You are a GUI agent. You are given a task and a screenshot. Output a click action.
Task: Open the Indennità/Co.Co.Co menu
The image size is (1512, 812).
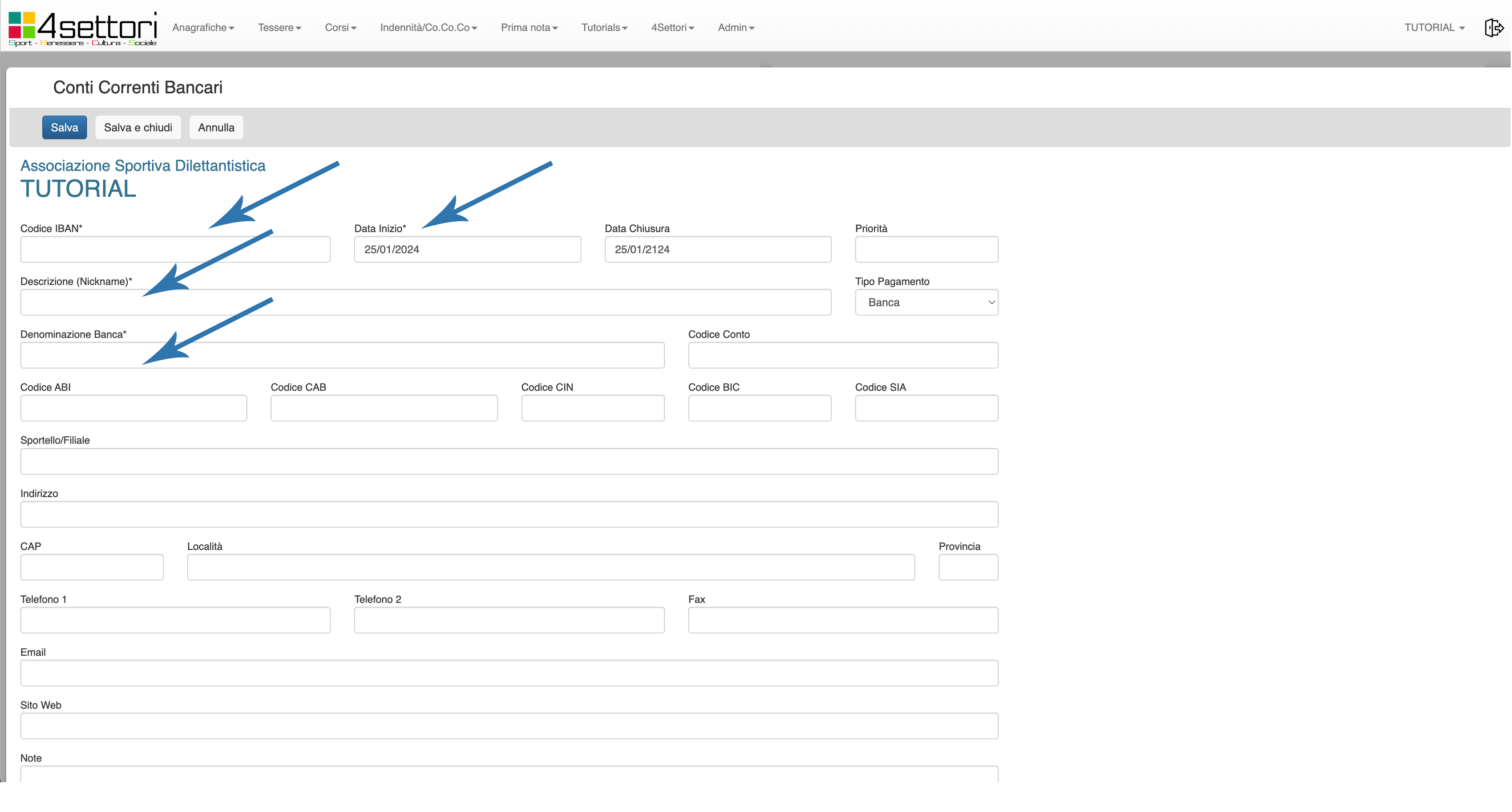(429, 28)
